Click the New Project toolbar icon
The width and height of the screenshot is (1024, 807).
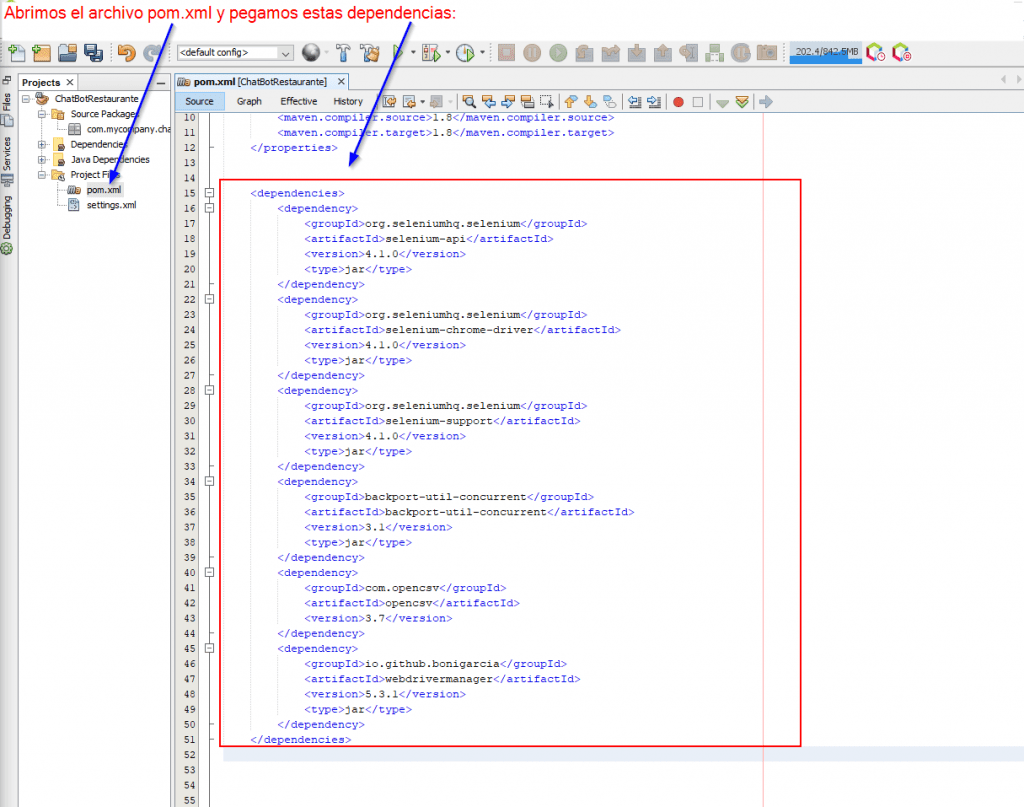41,53
